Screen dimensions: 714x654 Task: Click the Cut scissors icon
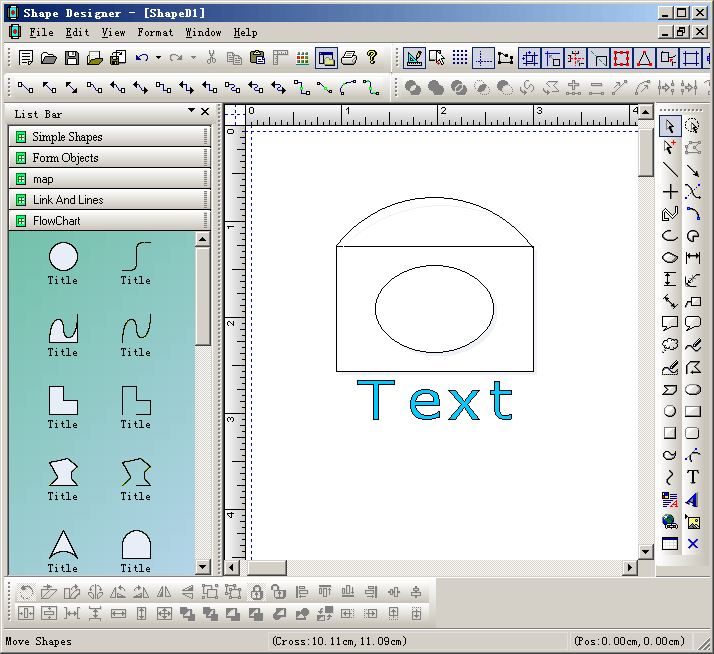[211, 58]
